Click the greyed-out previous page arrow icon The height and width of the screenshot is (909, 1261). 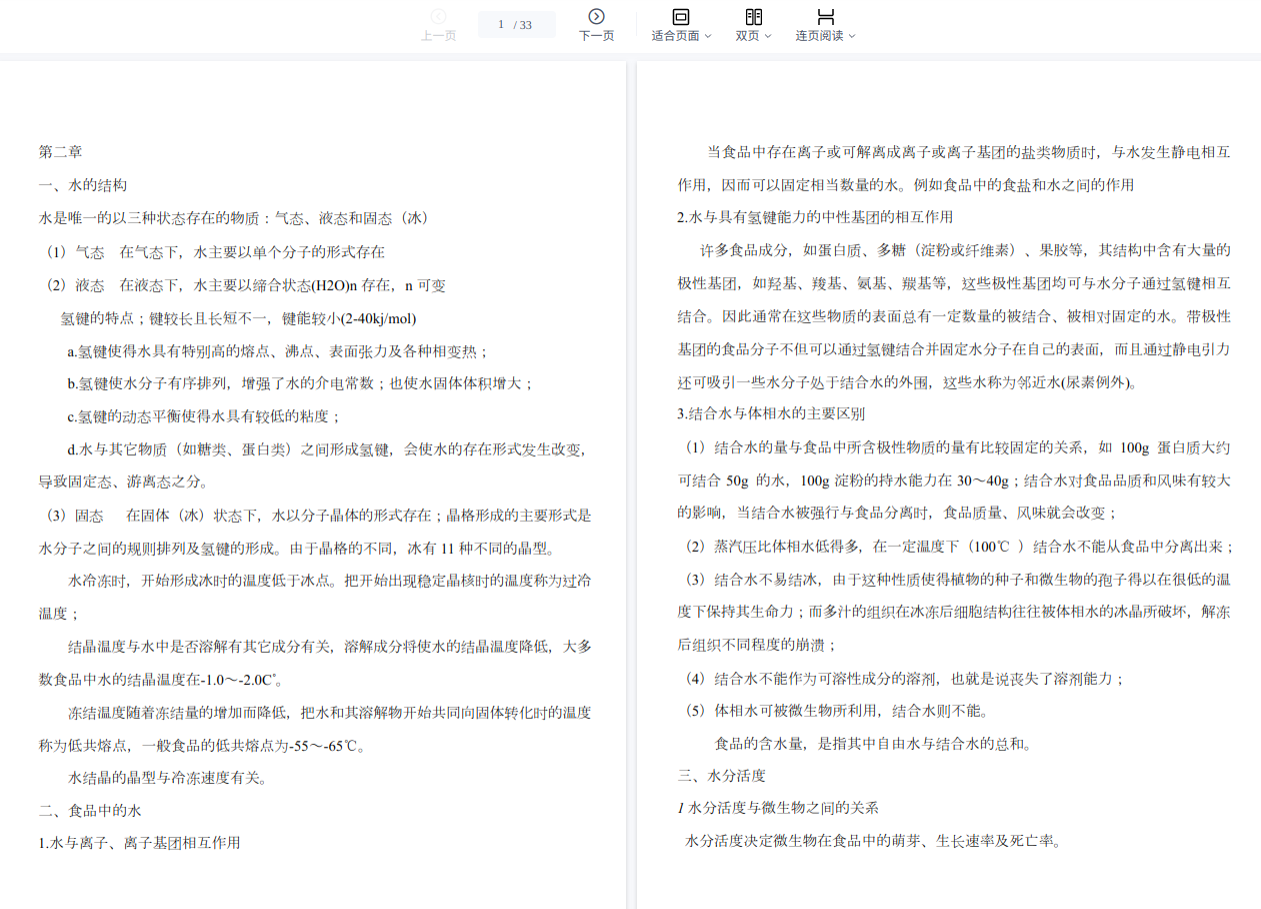(438, 16)
